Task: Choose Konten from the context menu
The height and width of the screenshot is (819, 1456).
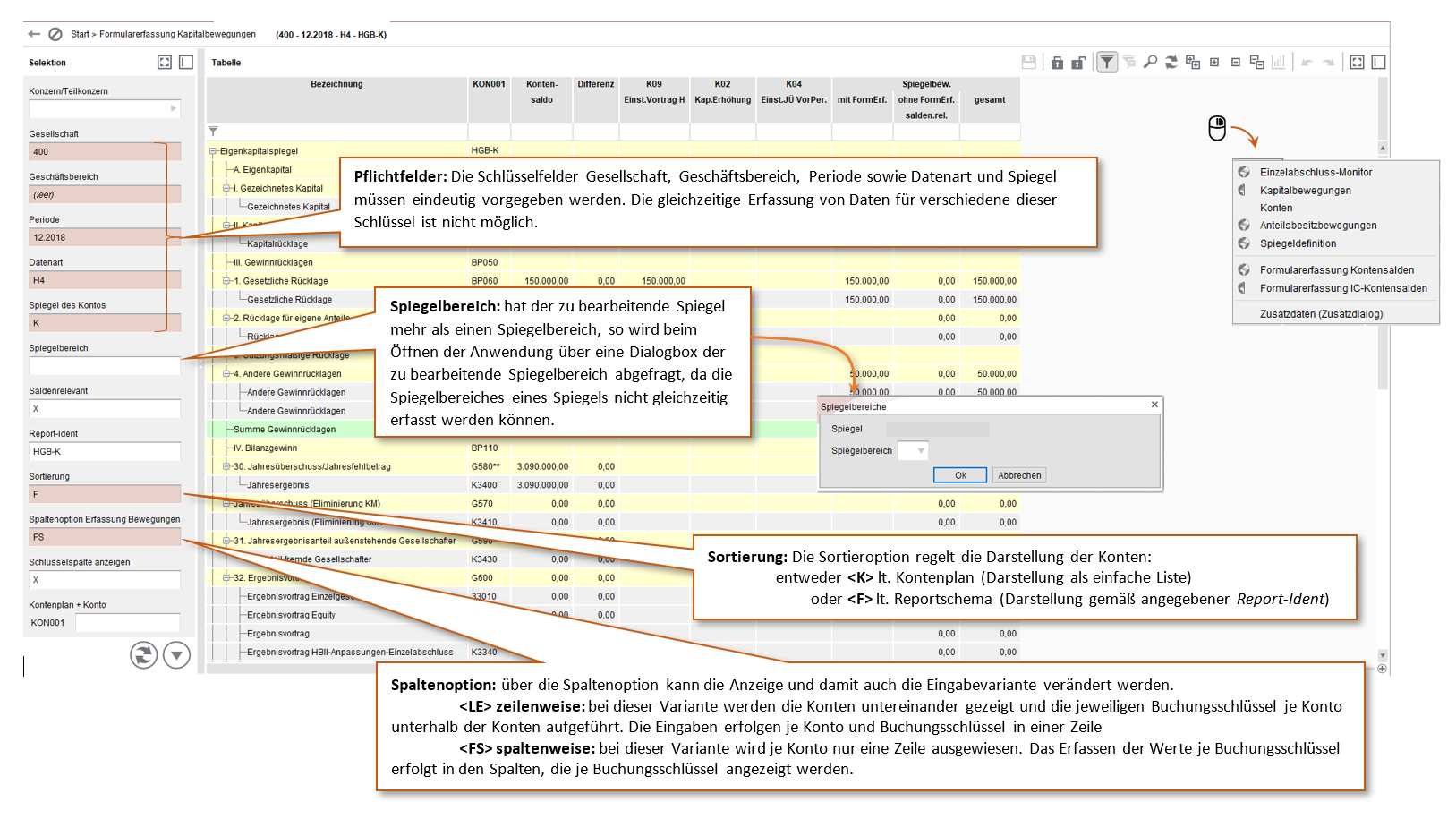Action: (x=1276, y=208)
